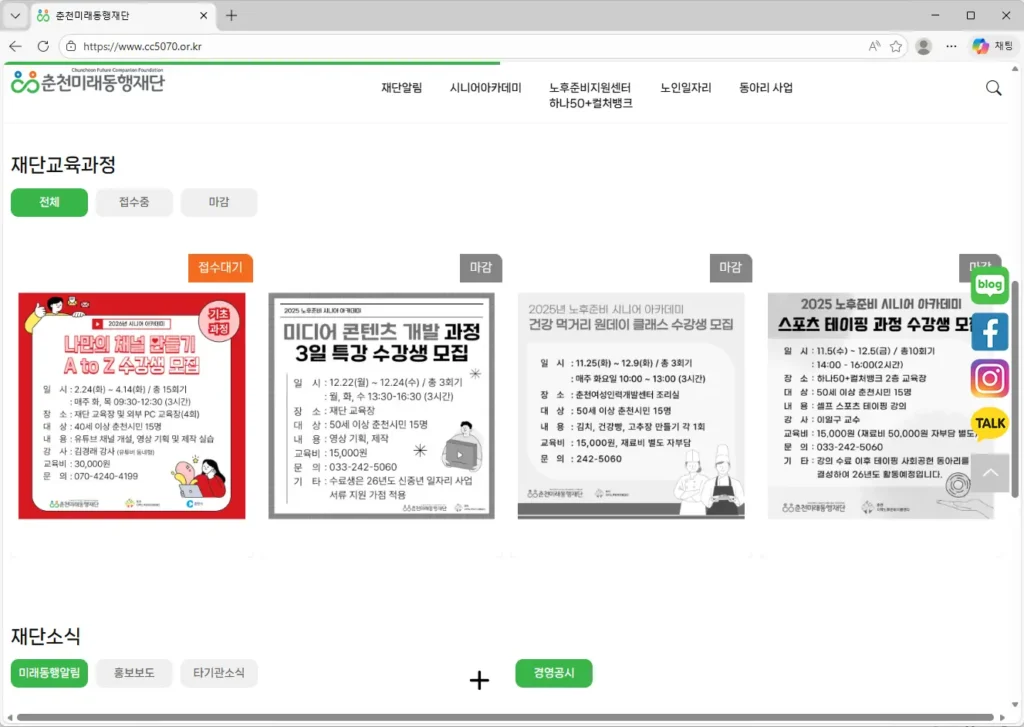Expand the vertical tabs chevron at top left

point(13,15)
